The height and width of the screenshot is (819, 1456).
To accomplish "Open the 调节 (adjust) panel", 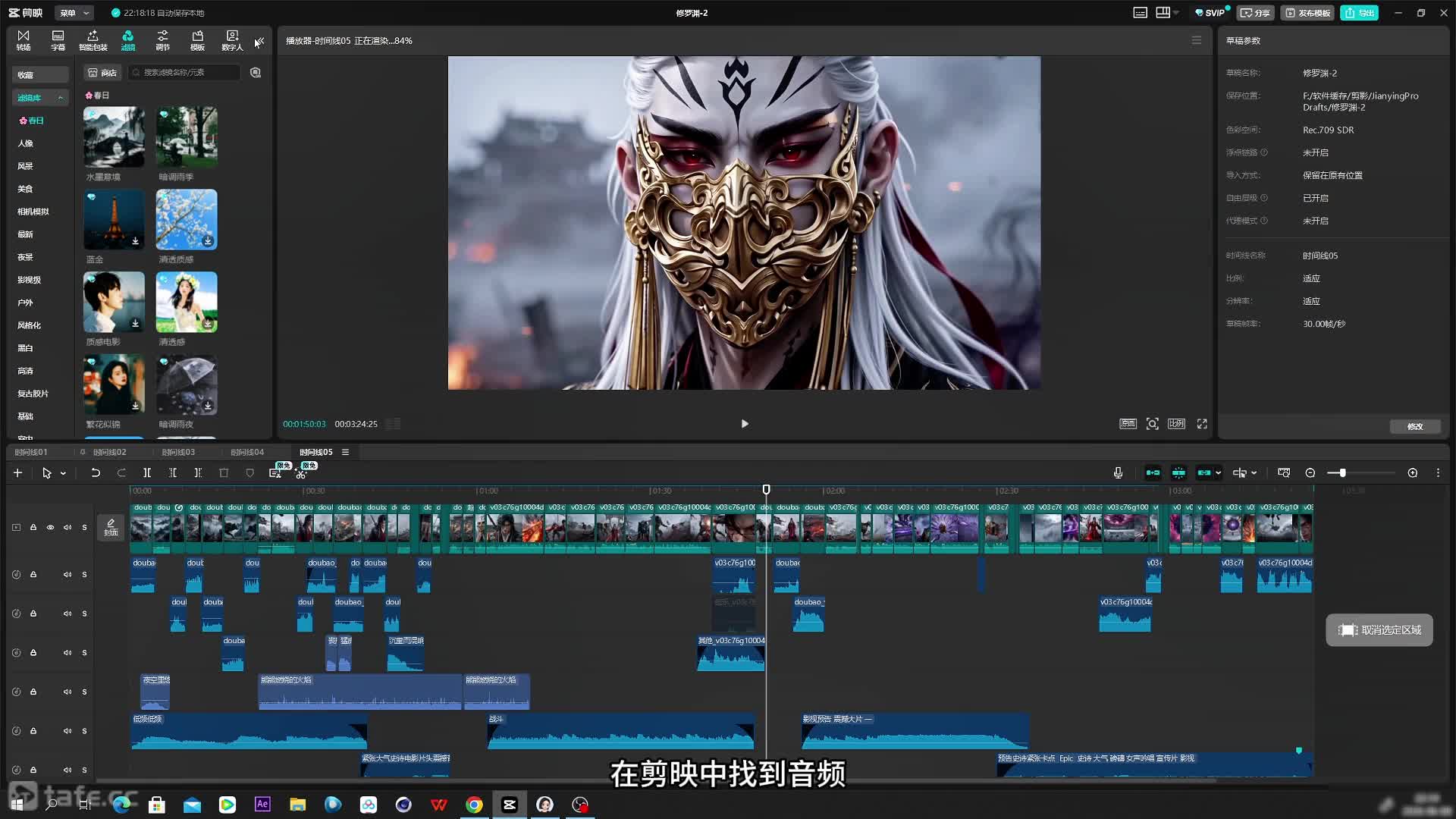I will (162, 40).
